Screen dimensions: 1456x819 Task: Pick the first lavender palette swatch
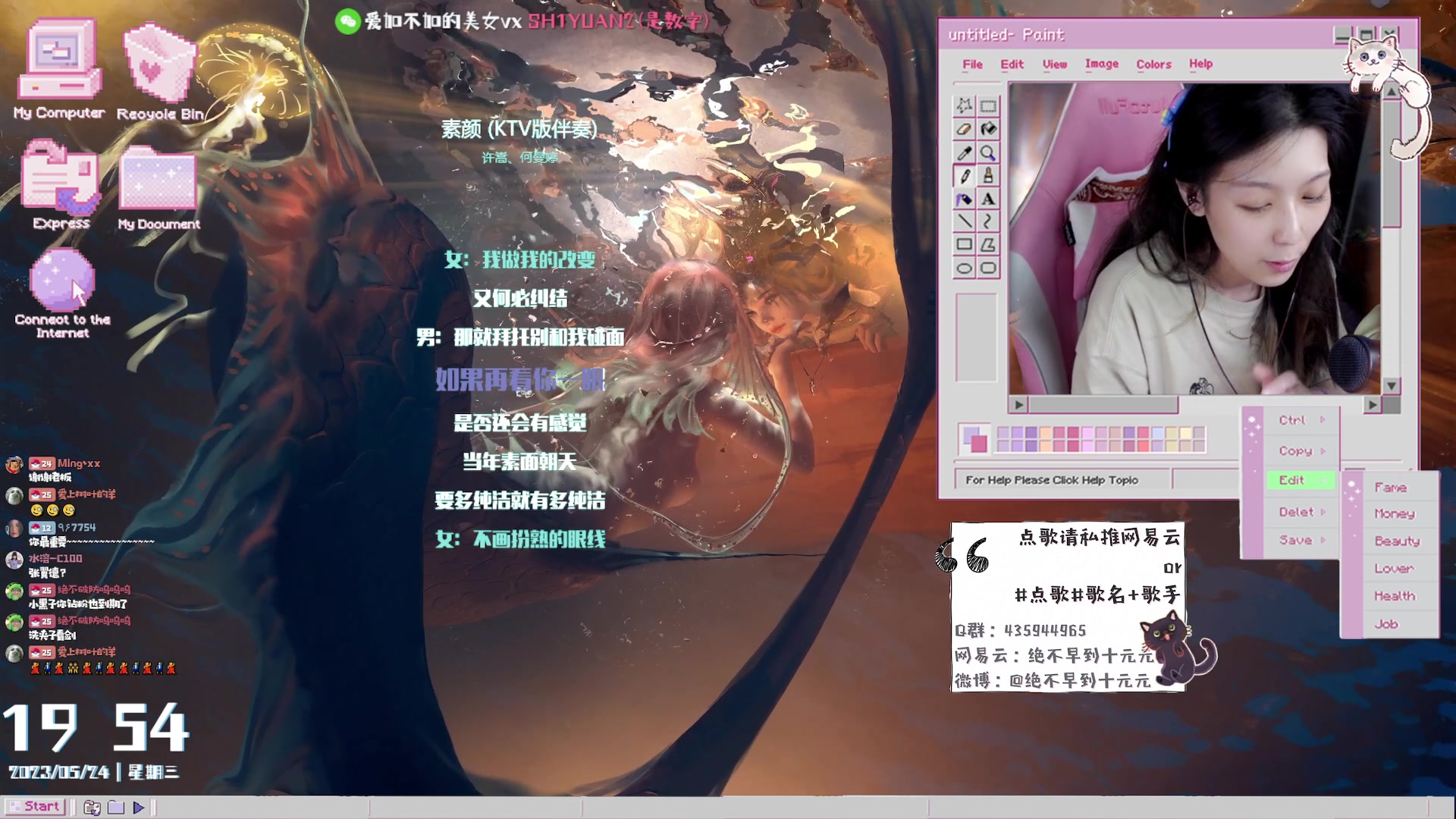(x=1003, y=433)
